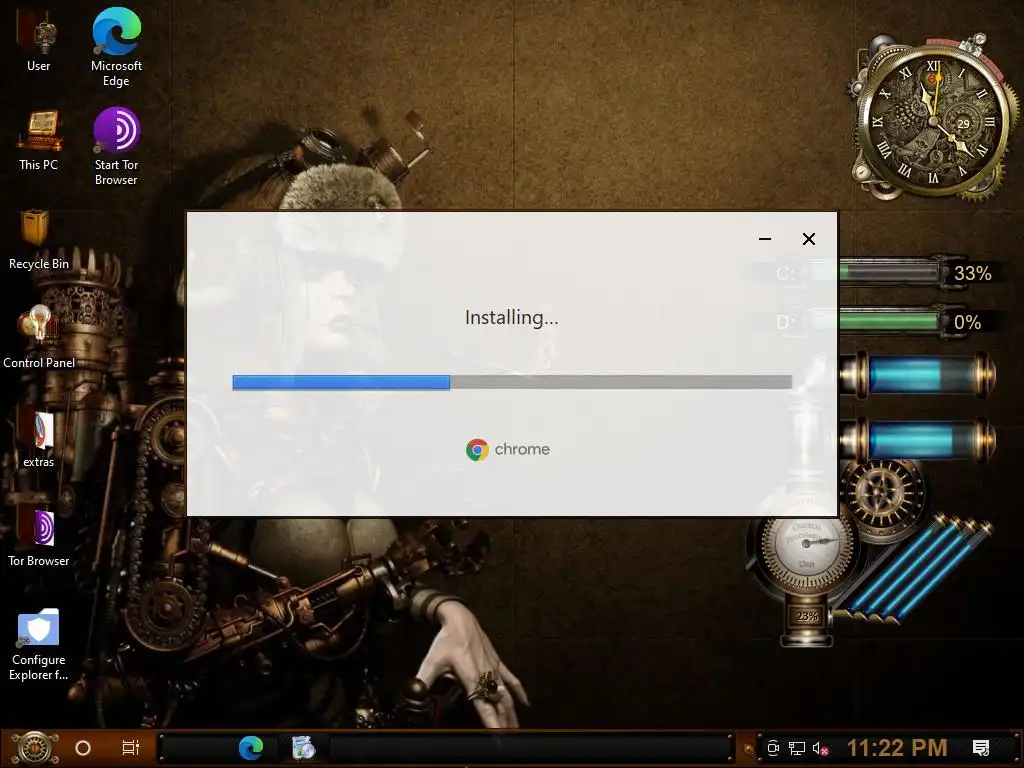Close the Chrome installer window
1024x768 pixels.
pyautogui.click(x=808, y=239)
